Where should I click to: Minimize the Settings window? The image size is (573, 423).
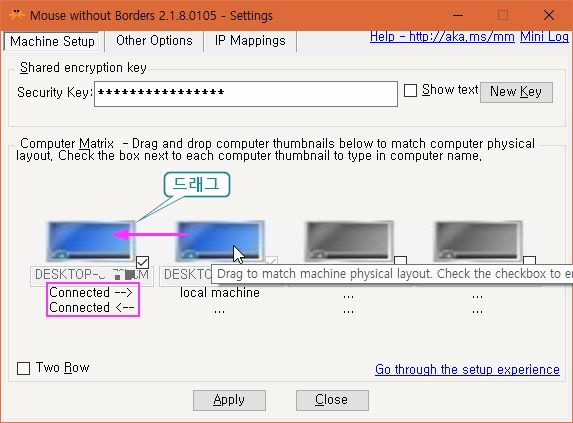458,15
